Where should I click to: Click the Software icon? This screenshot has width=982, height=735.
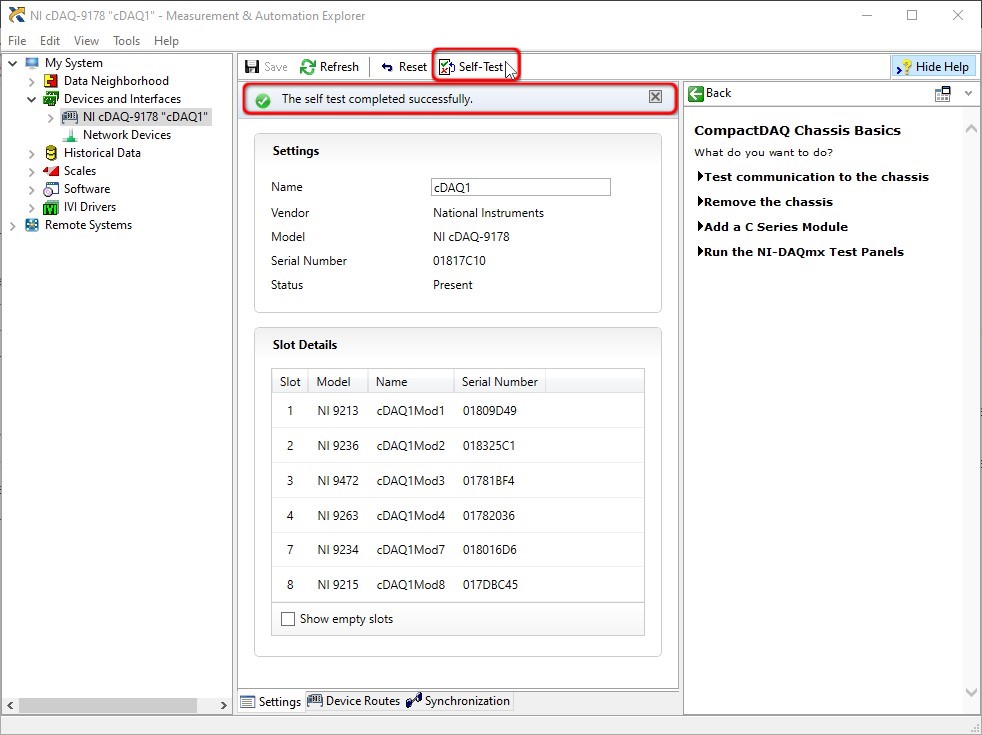click(x=51, y=189)
